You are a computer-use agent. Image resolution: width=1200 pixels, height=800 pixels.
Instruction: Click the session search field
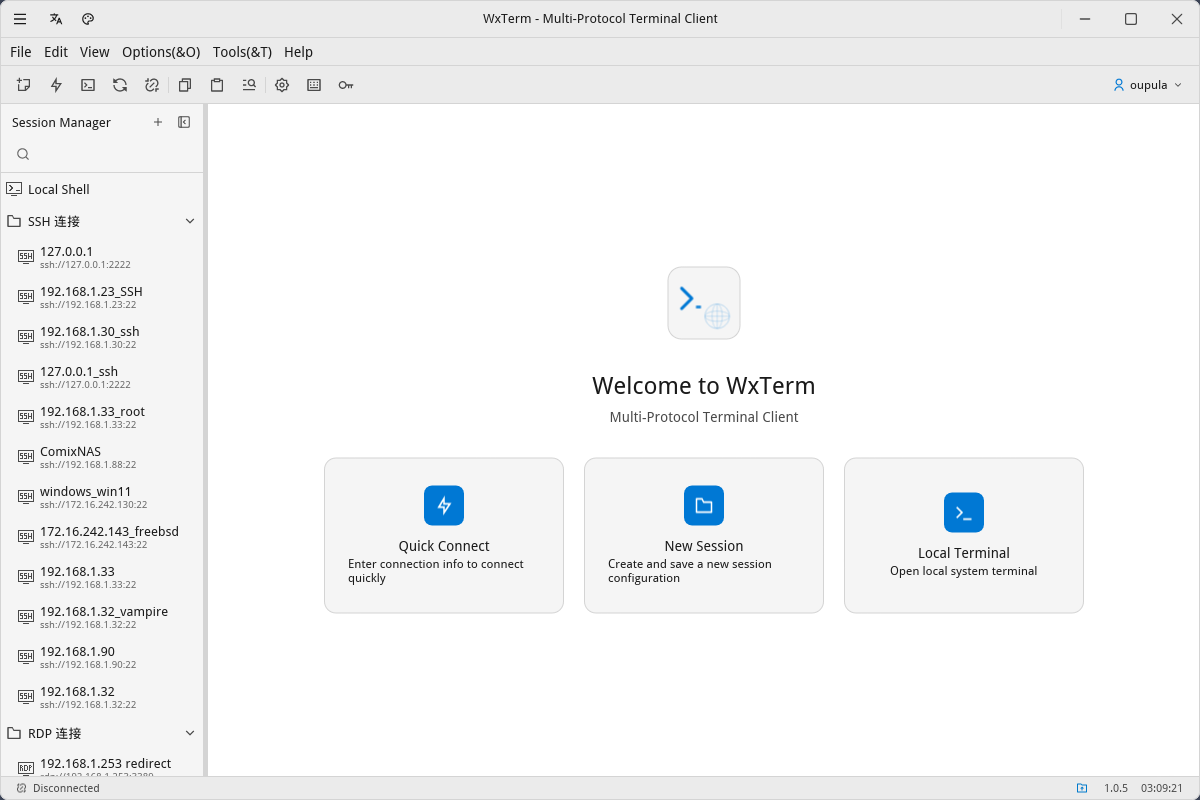point(102,154)
